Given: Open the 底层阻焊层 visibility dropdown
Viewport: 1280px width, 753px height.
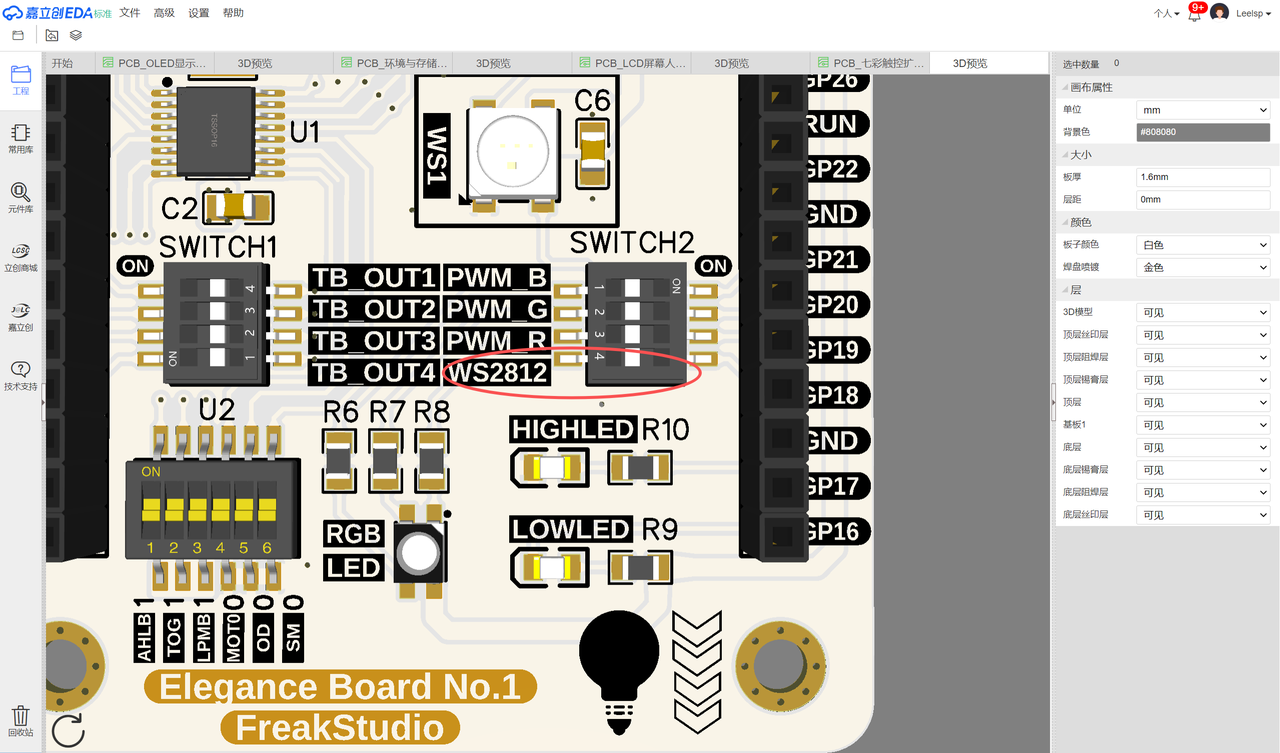Looking at the screenshot, I should click(x=1204, y=492).
